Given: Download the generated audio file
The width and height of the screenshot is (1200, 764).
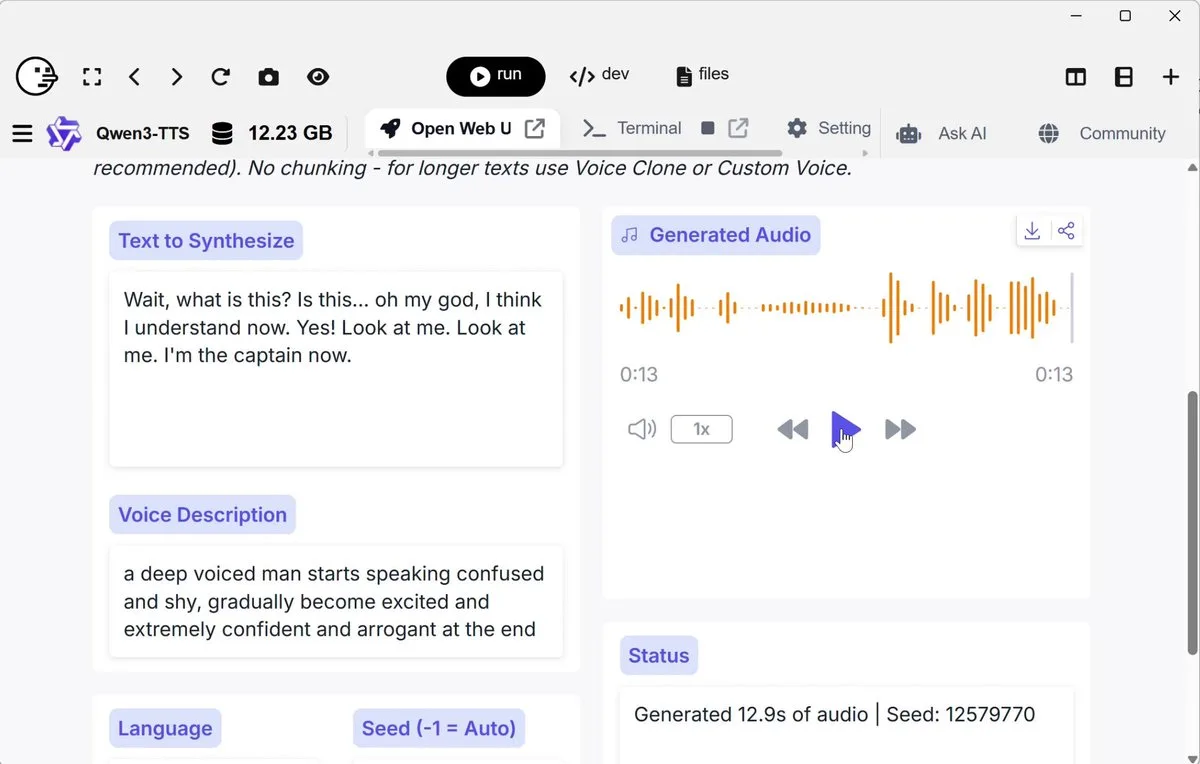Looking at the screenshot, I should point(1032,232).
